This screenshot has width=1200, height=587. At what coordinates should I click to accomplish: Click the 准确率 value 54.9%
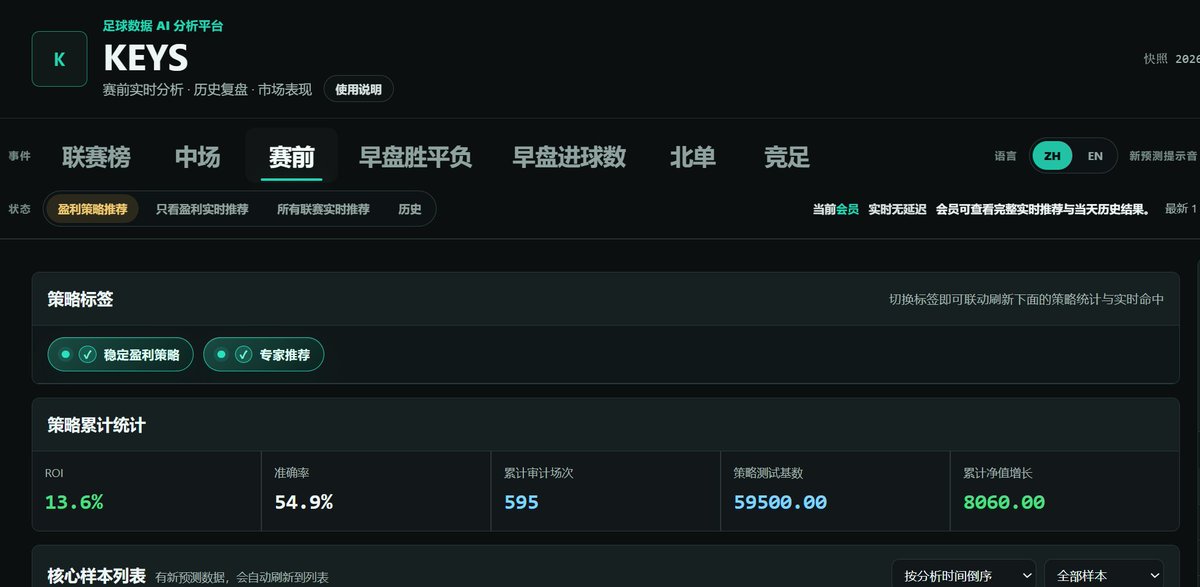(x=303, y=502)
